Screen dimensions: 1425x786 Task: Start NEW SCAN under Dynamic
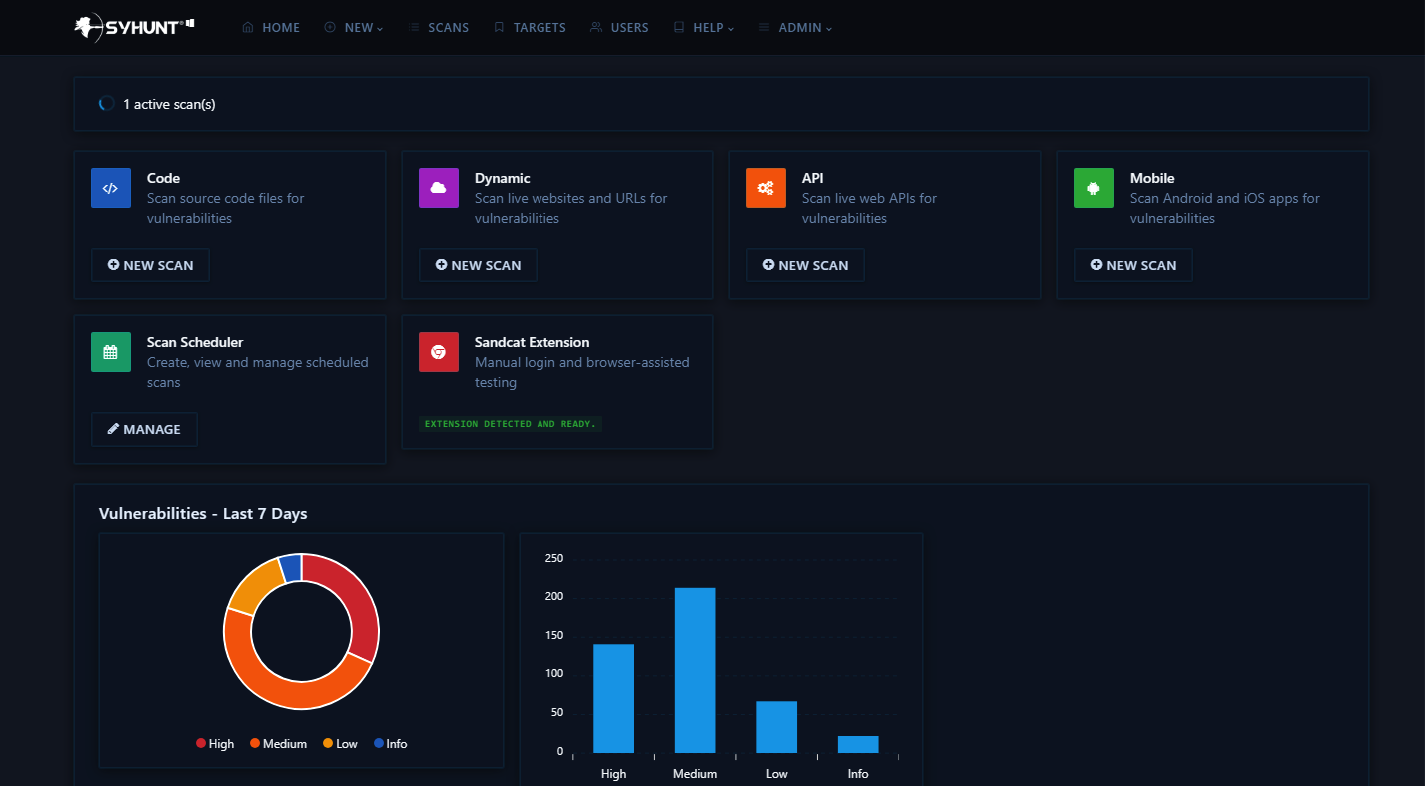click(x=478, y=265)
